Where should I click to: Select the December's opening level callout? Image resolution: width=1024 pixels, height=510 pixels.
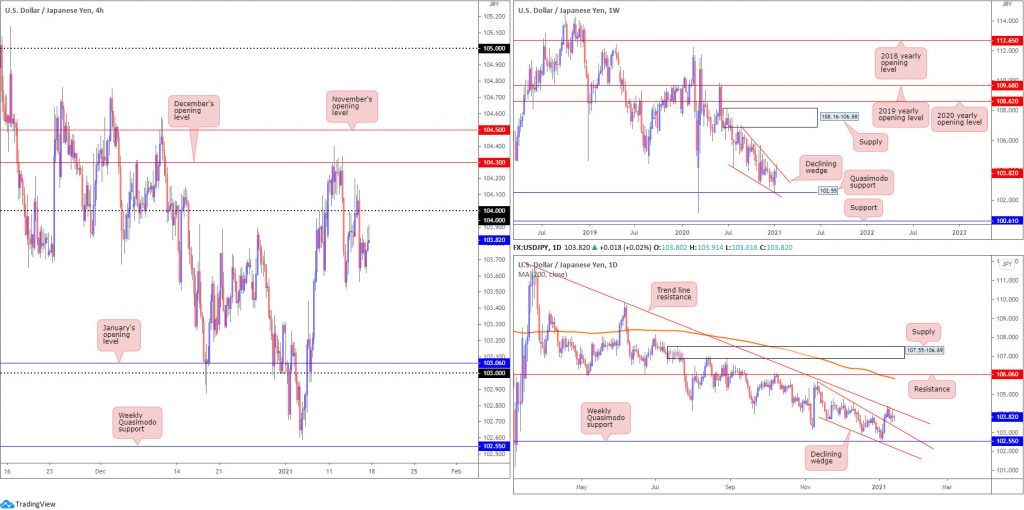pyautogui.click(x=194, y=111)
